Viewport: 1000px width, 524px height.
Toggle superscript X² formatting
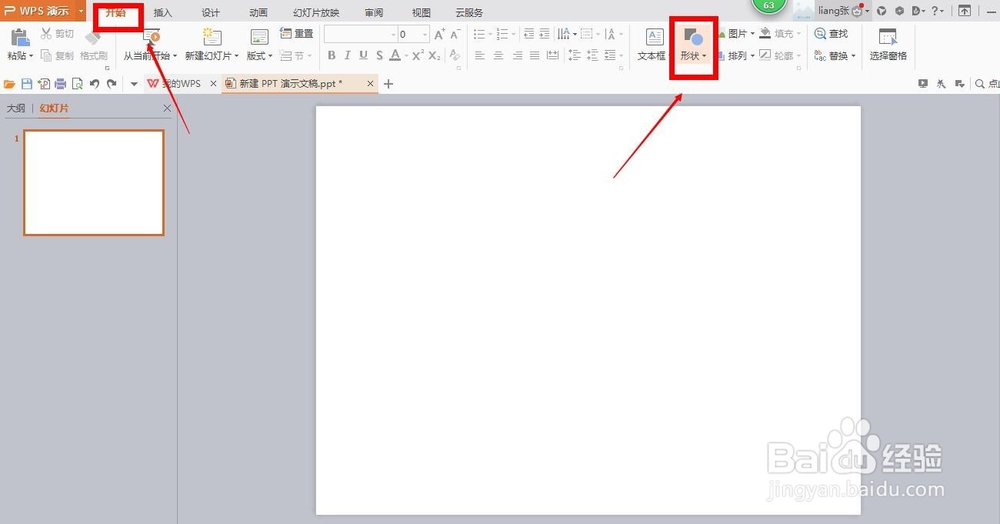click(x=417, y=55)
